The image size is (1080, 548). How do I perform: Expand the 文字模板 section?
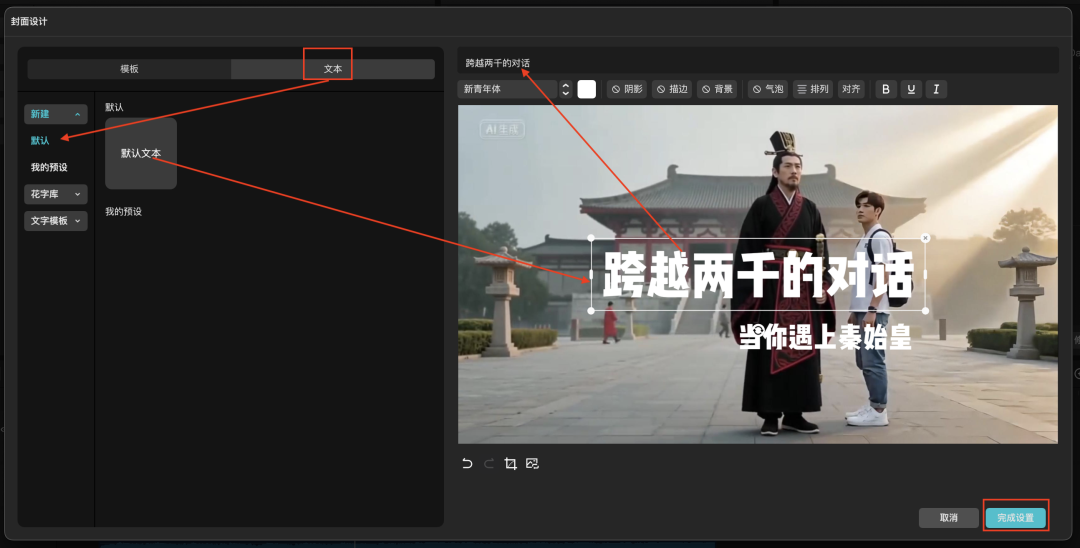(x=56, y=221)
